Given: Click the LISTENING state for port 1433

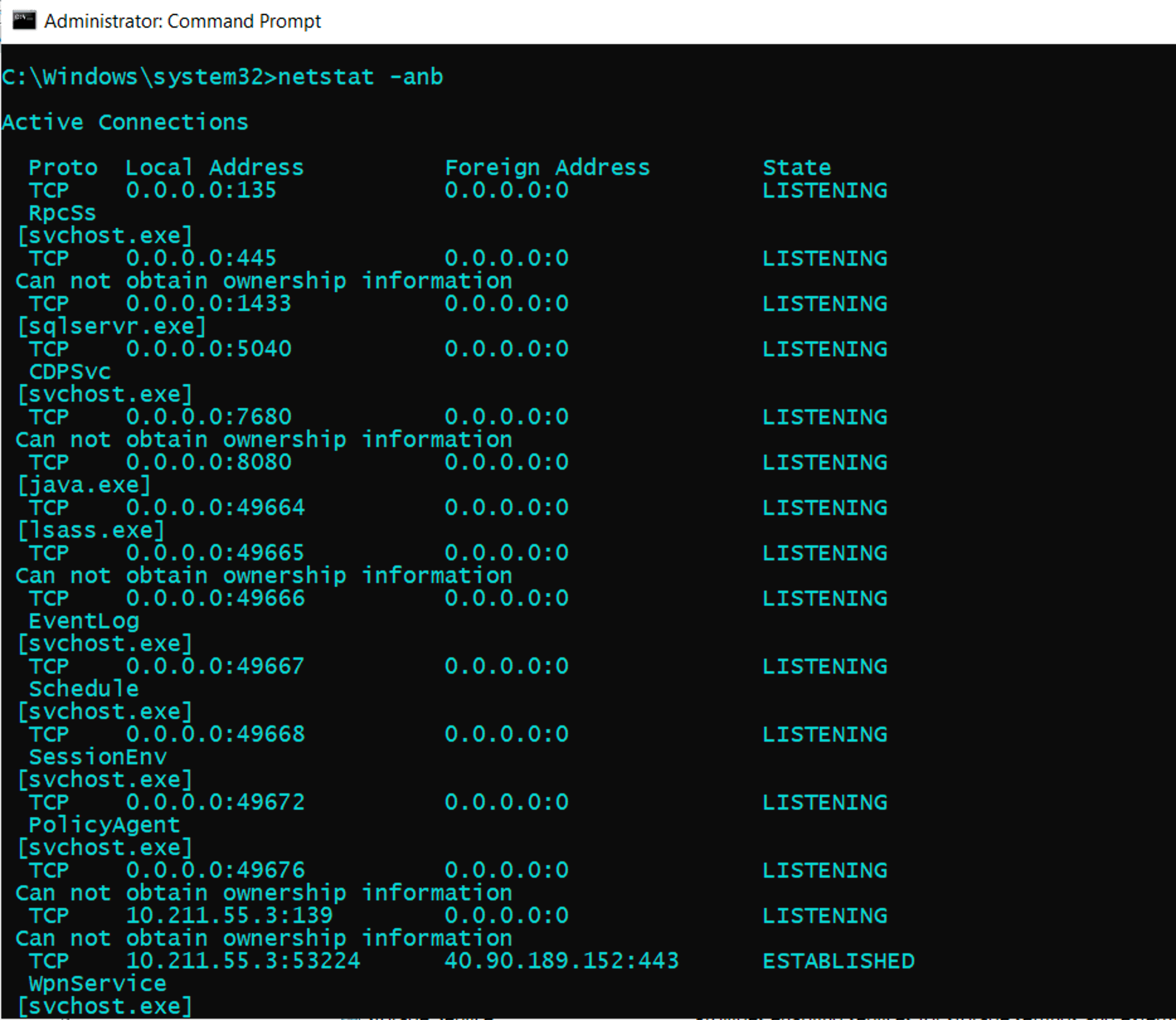Looking at the screenshot, I should tap(825, 303).
